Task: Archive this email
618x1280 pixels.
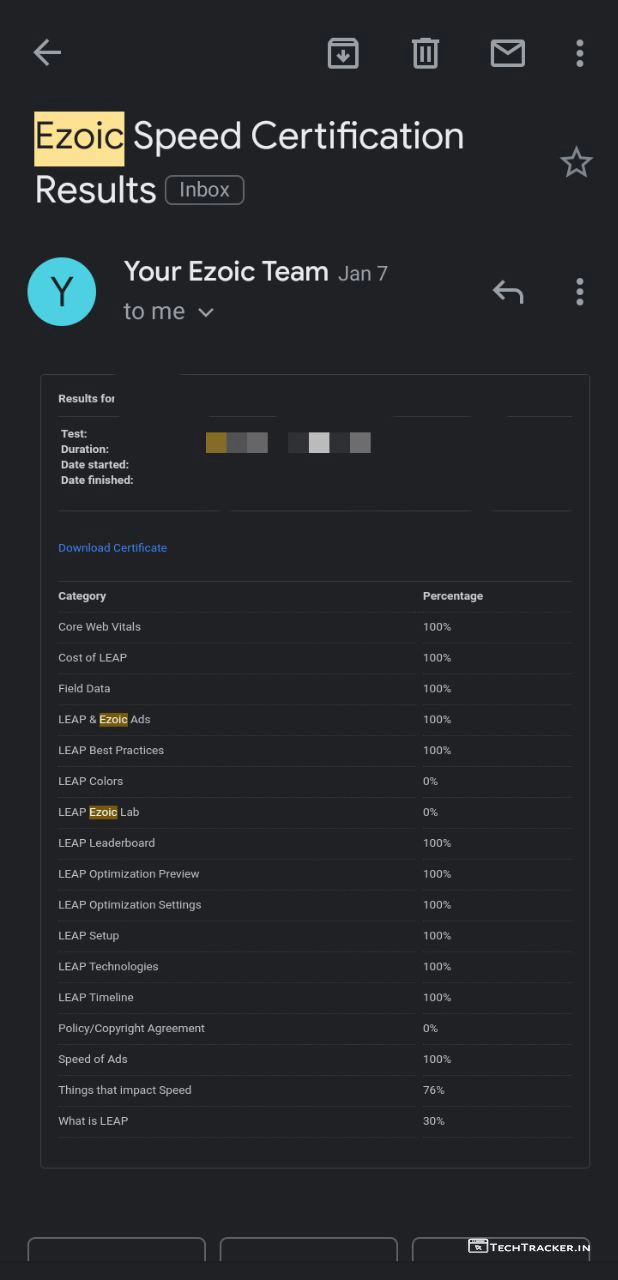Action: pyautogui.click(x=343, y=53)
